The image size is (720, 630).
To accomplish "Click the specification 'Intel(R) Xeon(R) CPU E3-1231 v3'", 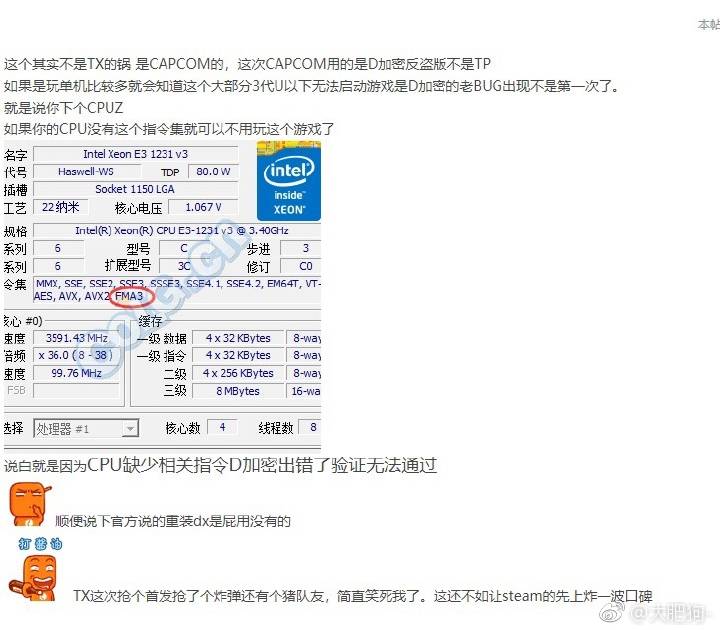I will pos(177,230).
